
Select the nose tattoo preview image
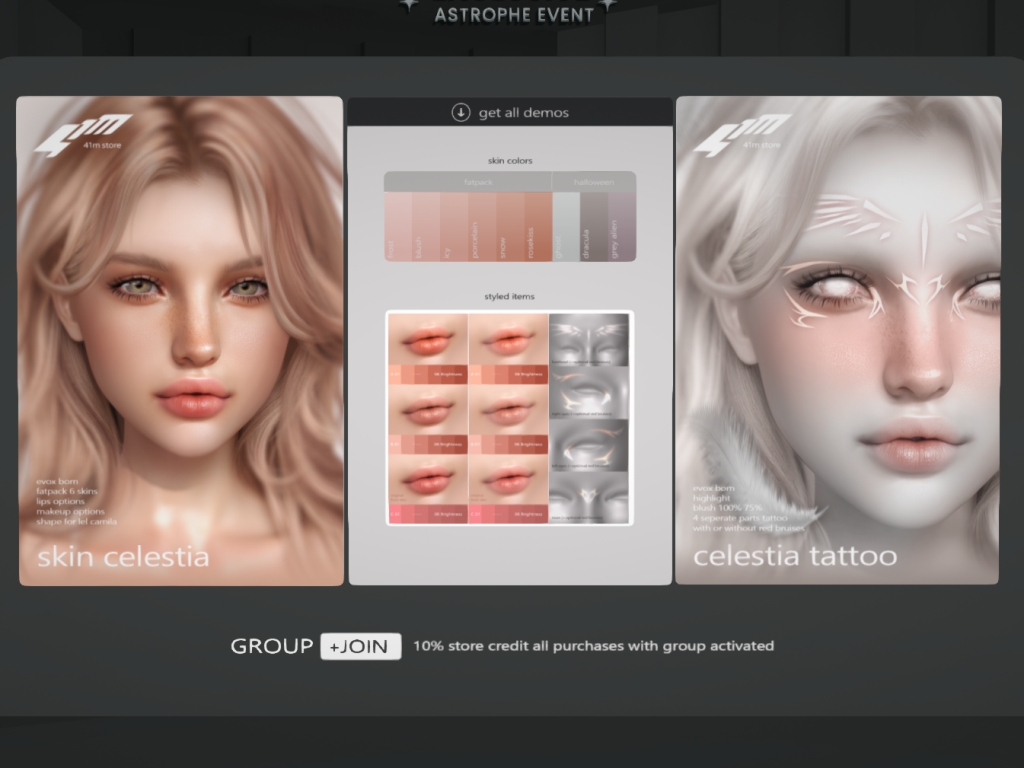click(590, 497)
